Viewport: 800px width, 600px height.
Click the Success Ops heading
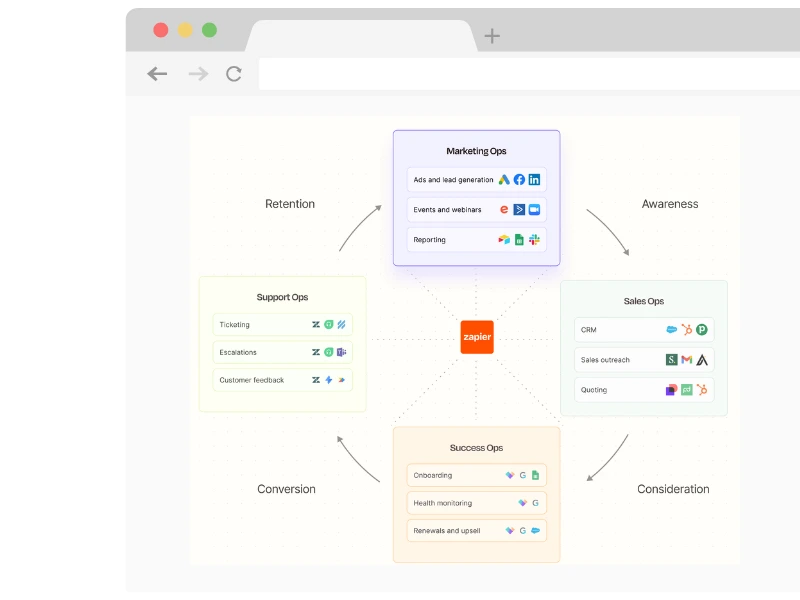pos(477,448)
